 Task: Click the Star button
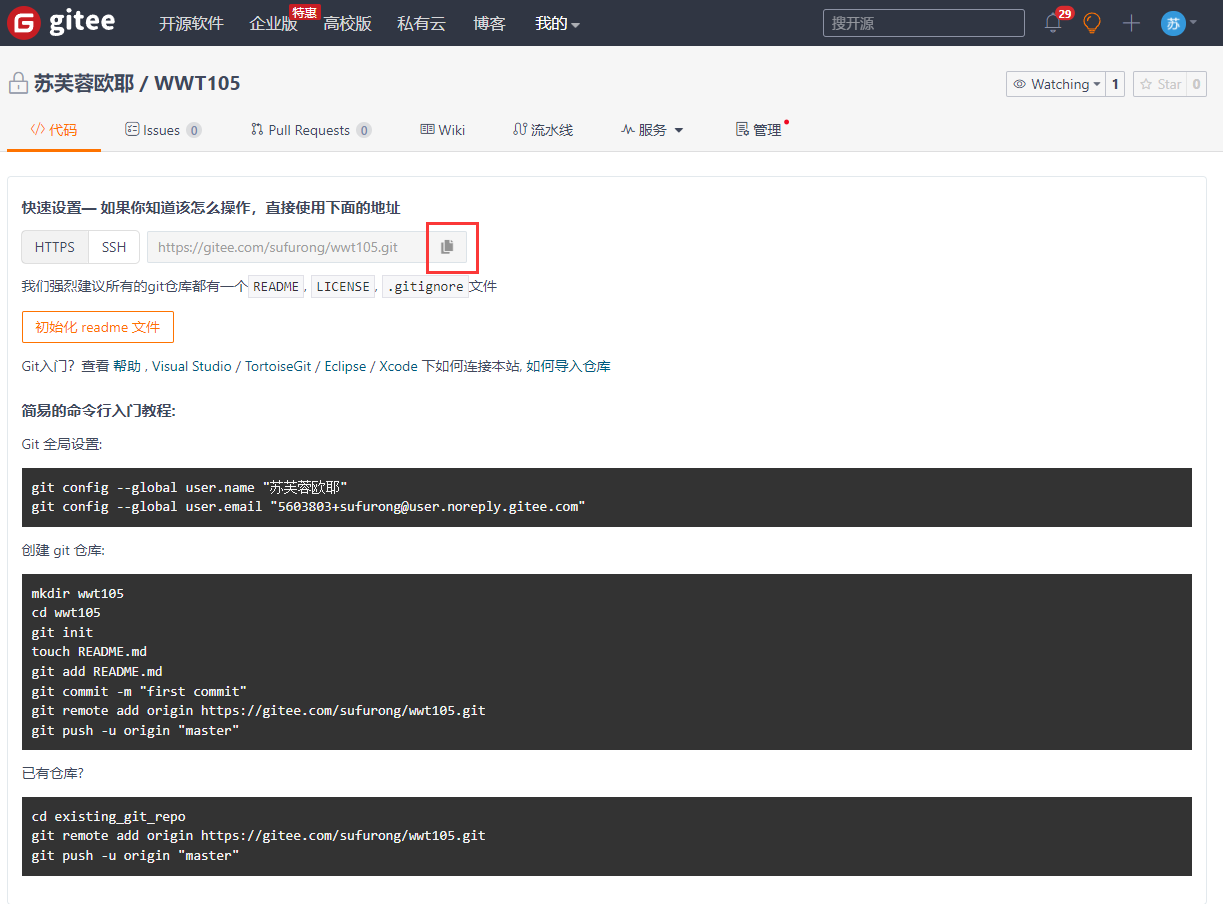tap(1160, 84)
